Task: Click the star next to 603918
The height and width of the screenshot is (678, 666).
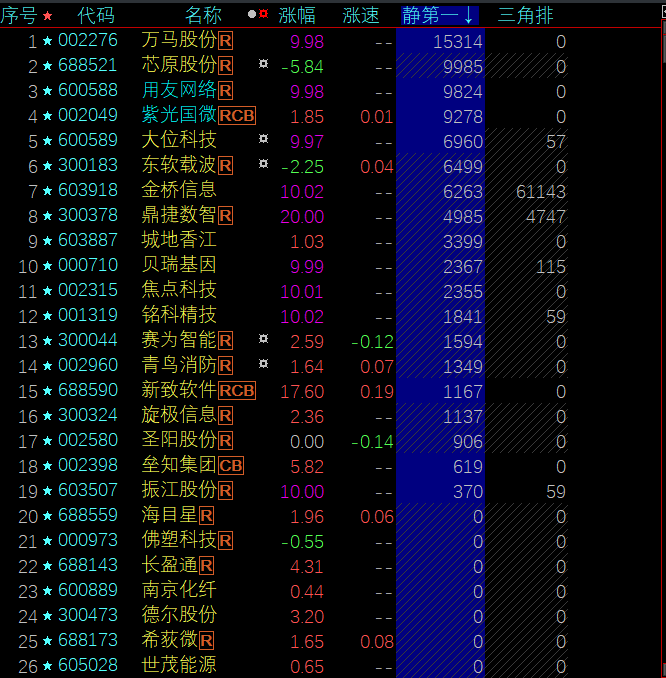Action: [x=48, y=191]
